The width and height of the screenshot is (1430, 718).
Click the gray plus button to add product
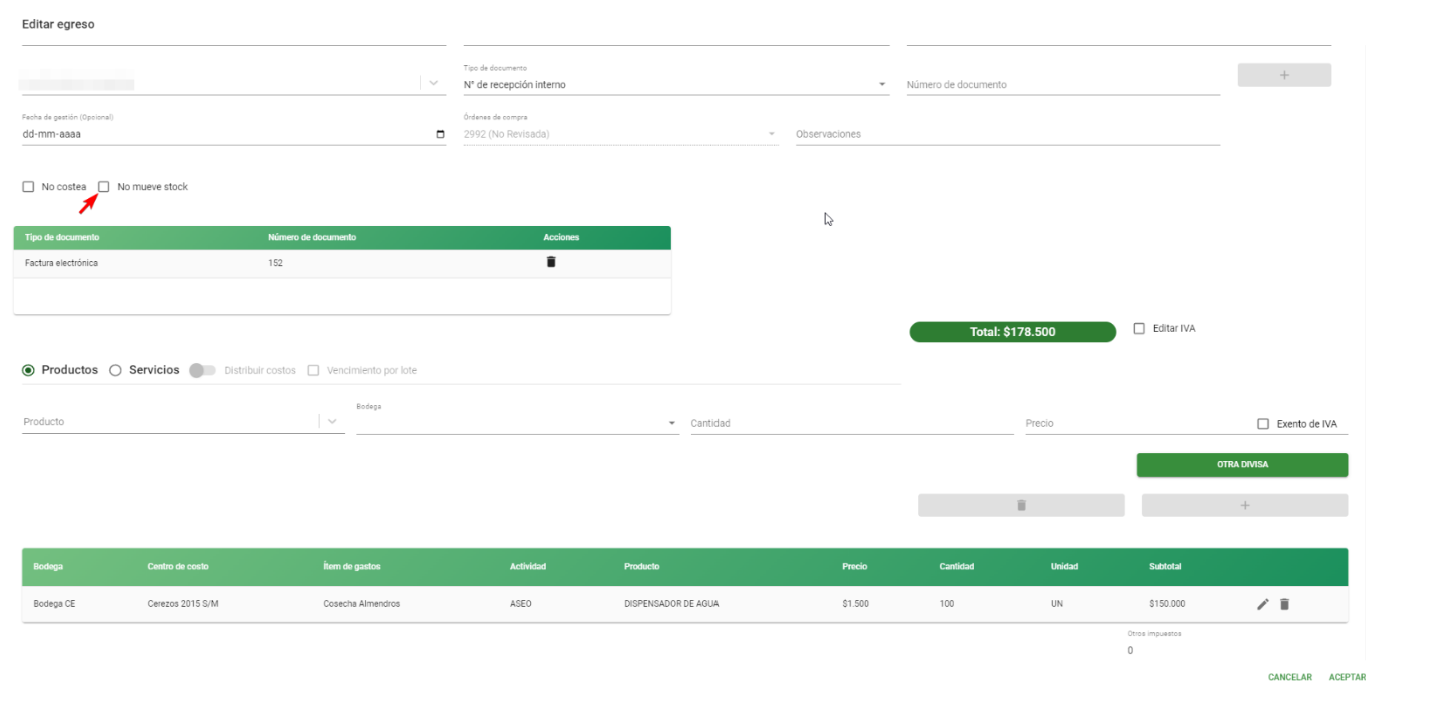point(1245,505)
